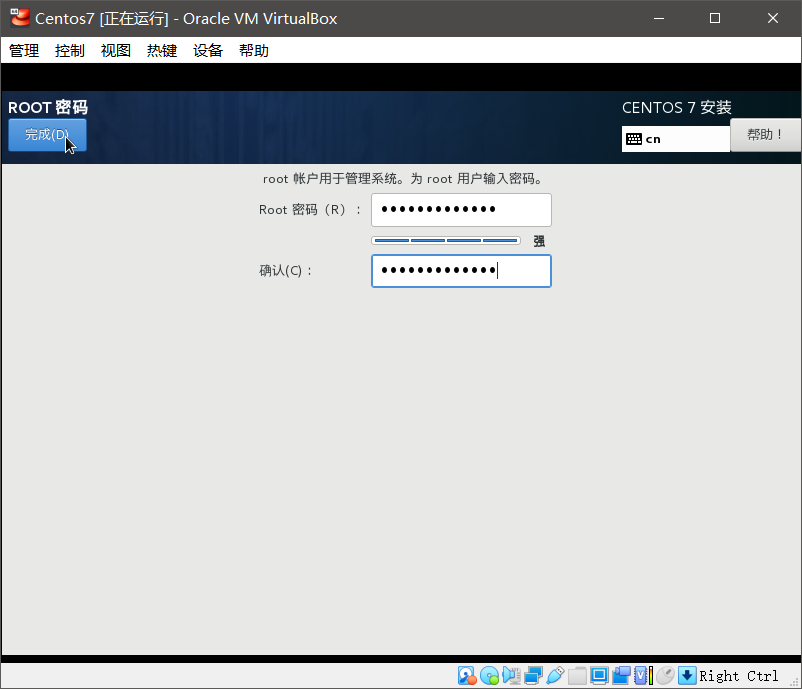Click the keyboard layout icon beside cn
The width and height of the screenshot is (802, 689).
coord(634,139)
